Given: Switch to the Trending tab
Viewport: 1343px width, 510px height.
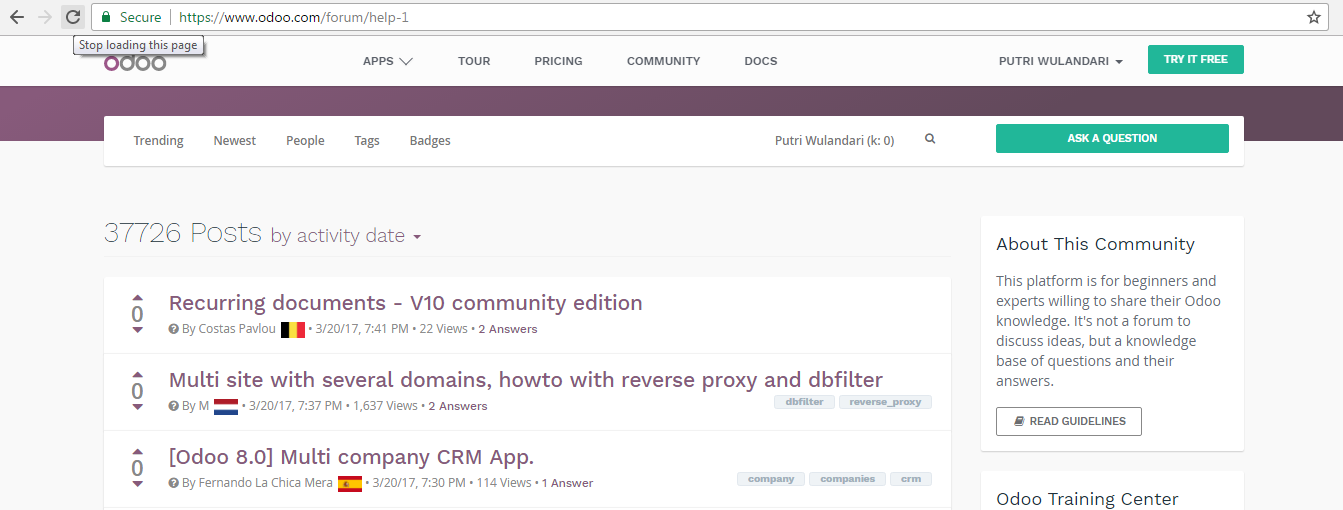Looking at the screenshot, I should click(158, 141).
